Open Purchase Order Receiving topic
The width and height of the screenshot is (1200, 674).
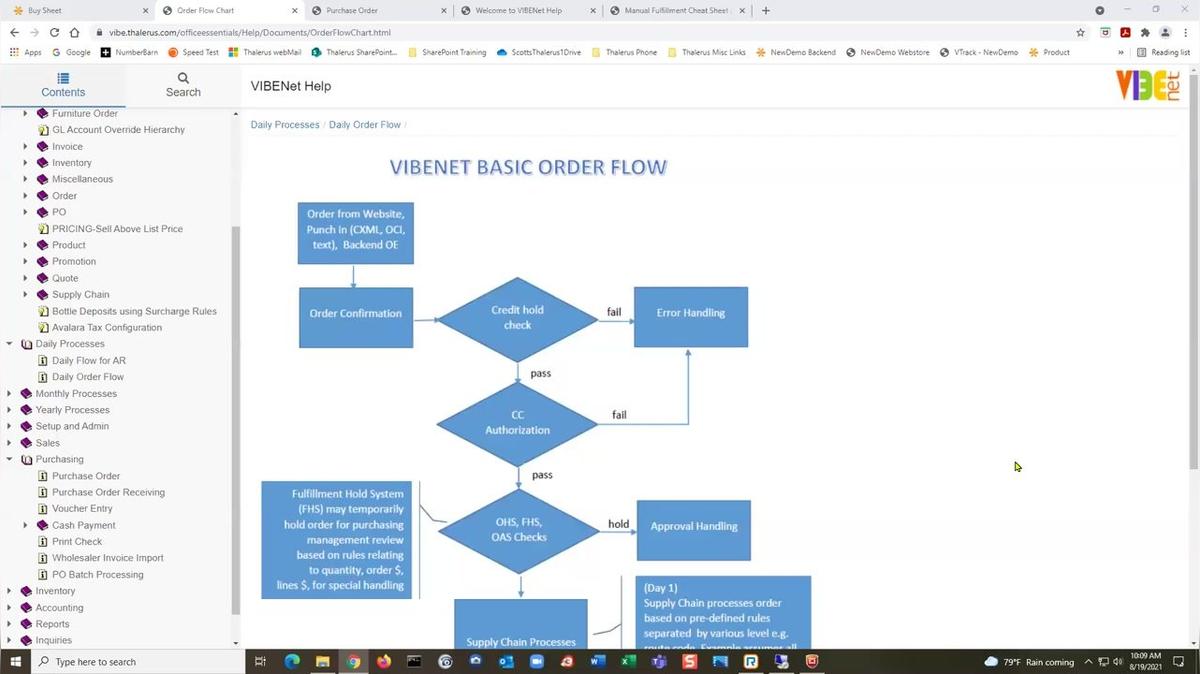pyautogui.click(x=108, y=492)
